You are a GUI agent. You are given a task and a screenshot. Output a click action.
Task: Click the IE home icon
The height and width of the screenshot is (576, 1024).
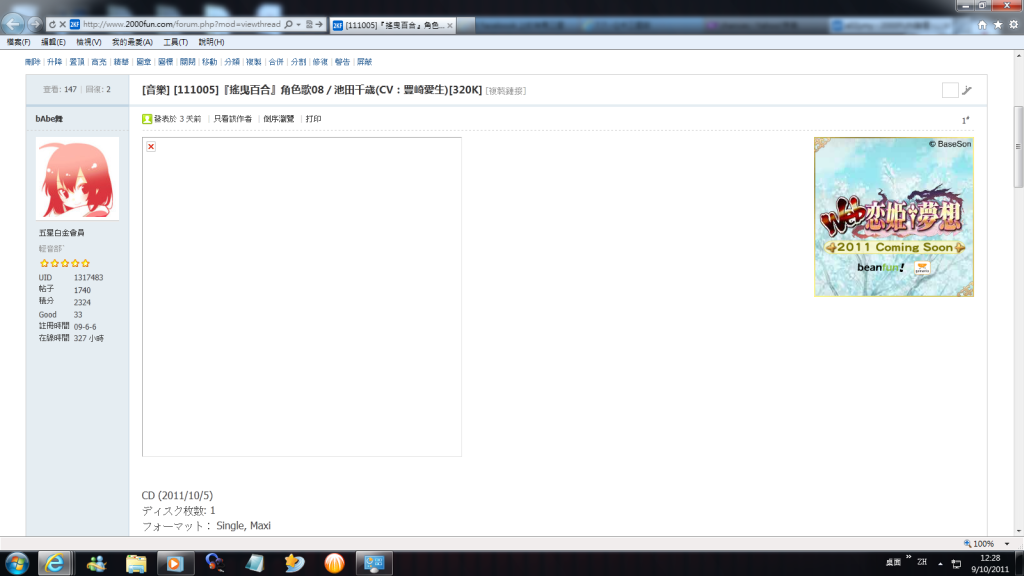(x=982, y=24)
